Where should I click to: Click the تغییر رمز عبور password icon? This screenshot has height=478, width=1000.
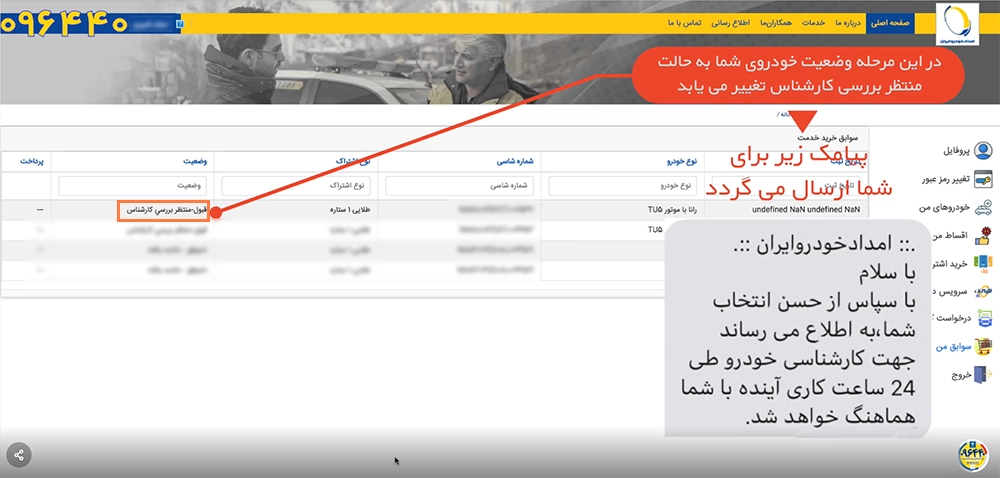tap(983, 179)
